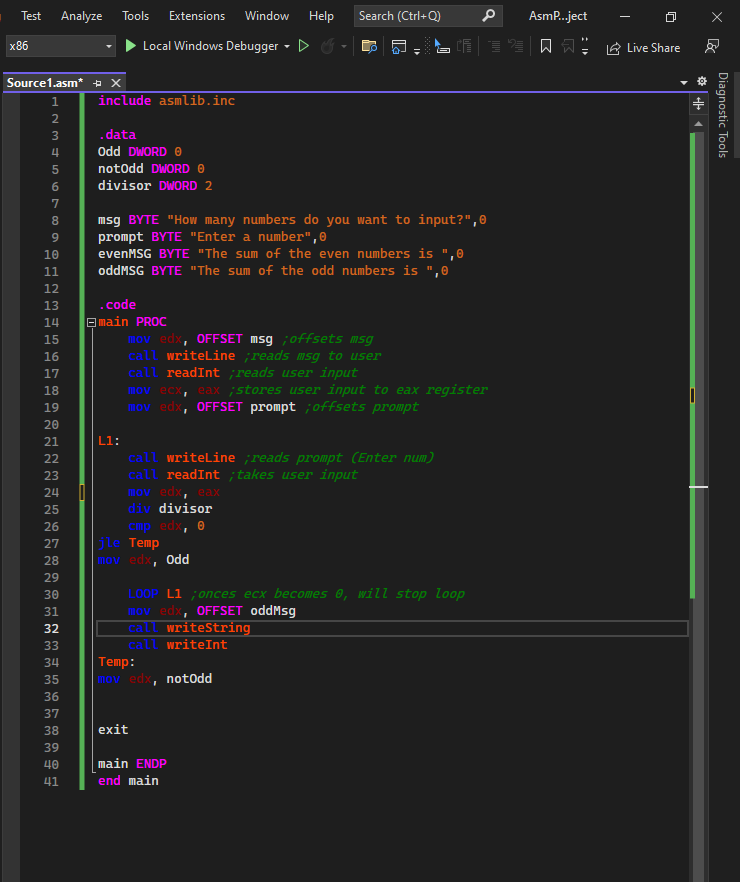740x882 pixels.
Task: Open the Send Feedback icon
Action: (x=712, y=46)
